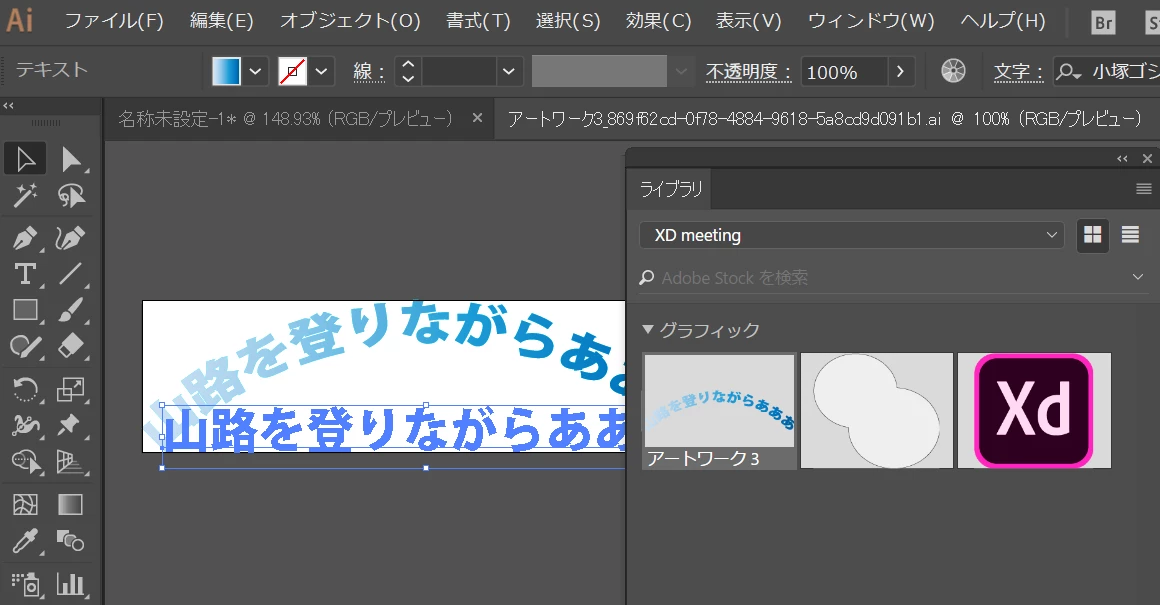Open the 選択(S) menu
The image size is (1160, 605).
(567, 21)
